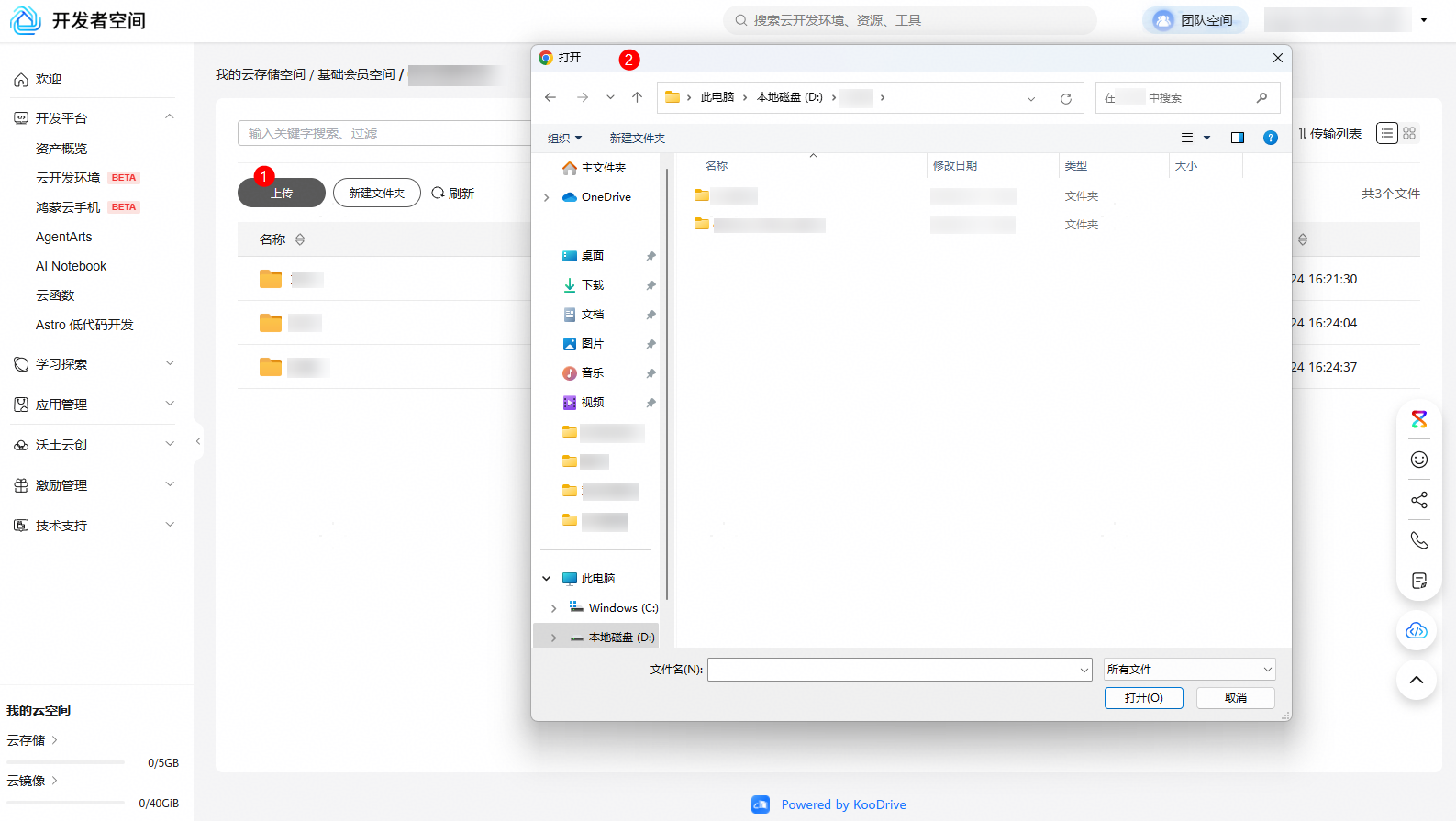
Task: Collapse the 此电脑 tree node
Action: click(x=547, y=579)
